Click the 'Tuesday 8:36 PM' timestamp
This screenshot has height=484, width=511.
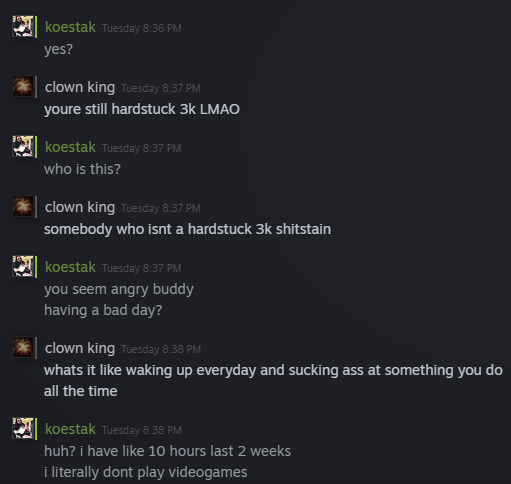pos(142,28)
